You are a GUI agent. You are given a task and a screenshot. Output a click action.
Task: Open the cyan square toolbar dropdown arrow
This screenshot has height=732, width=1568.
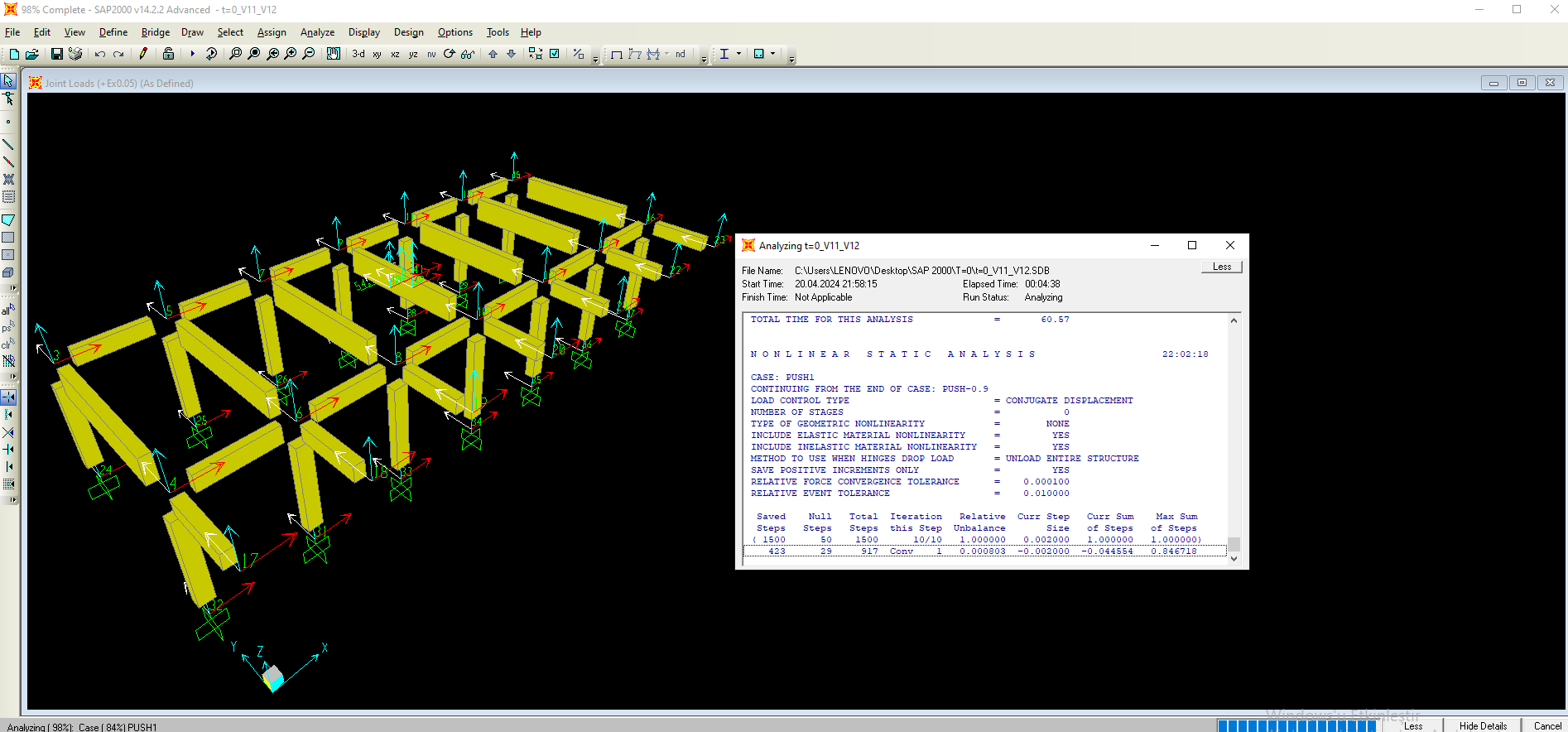point(773,54)
